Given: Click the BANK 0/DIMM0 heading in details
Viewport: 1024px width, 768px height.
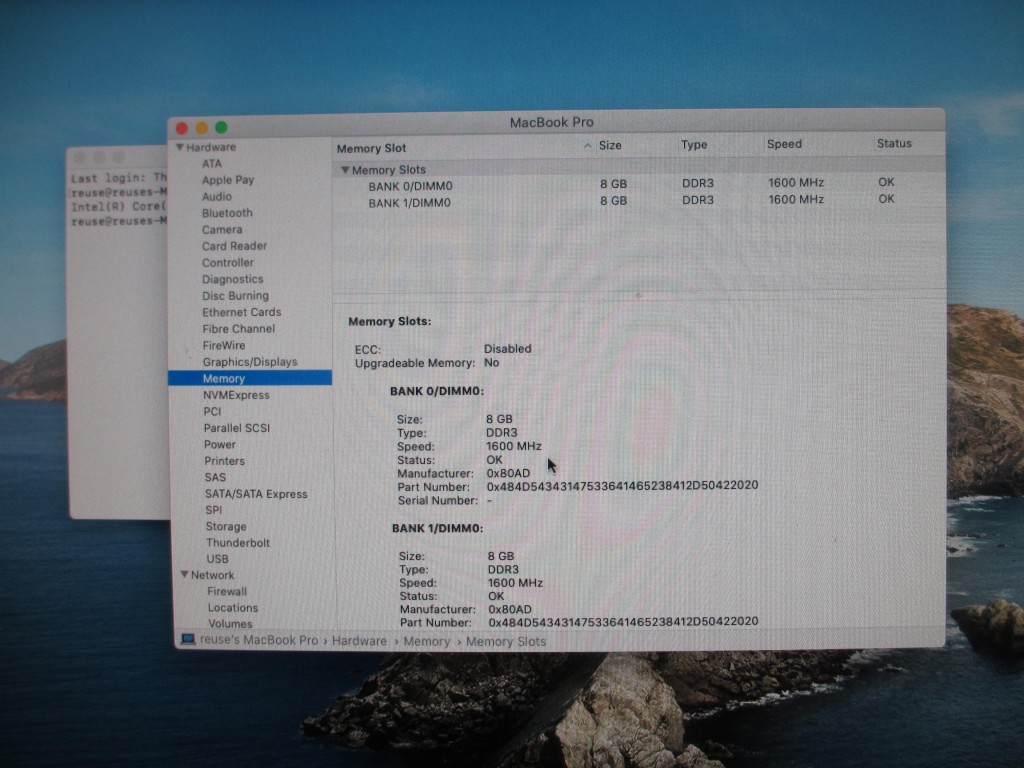Looking at the screenshot, I should click(x=437, y=391).
